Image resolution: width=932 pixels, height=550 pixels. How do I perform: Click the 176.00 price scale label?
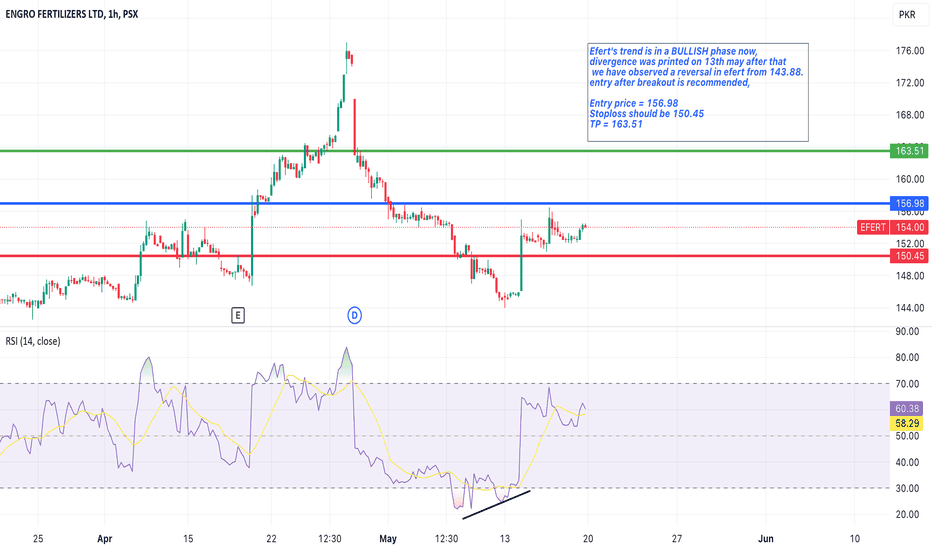(x=910, y=51)
